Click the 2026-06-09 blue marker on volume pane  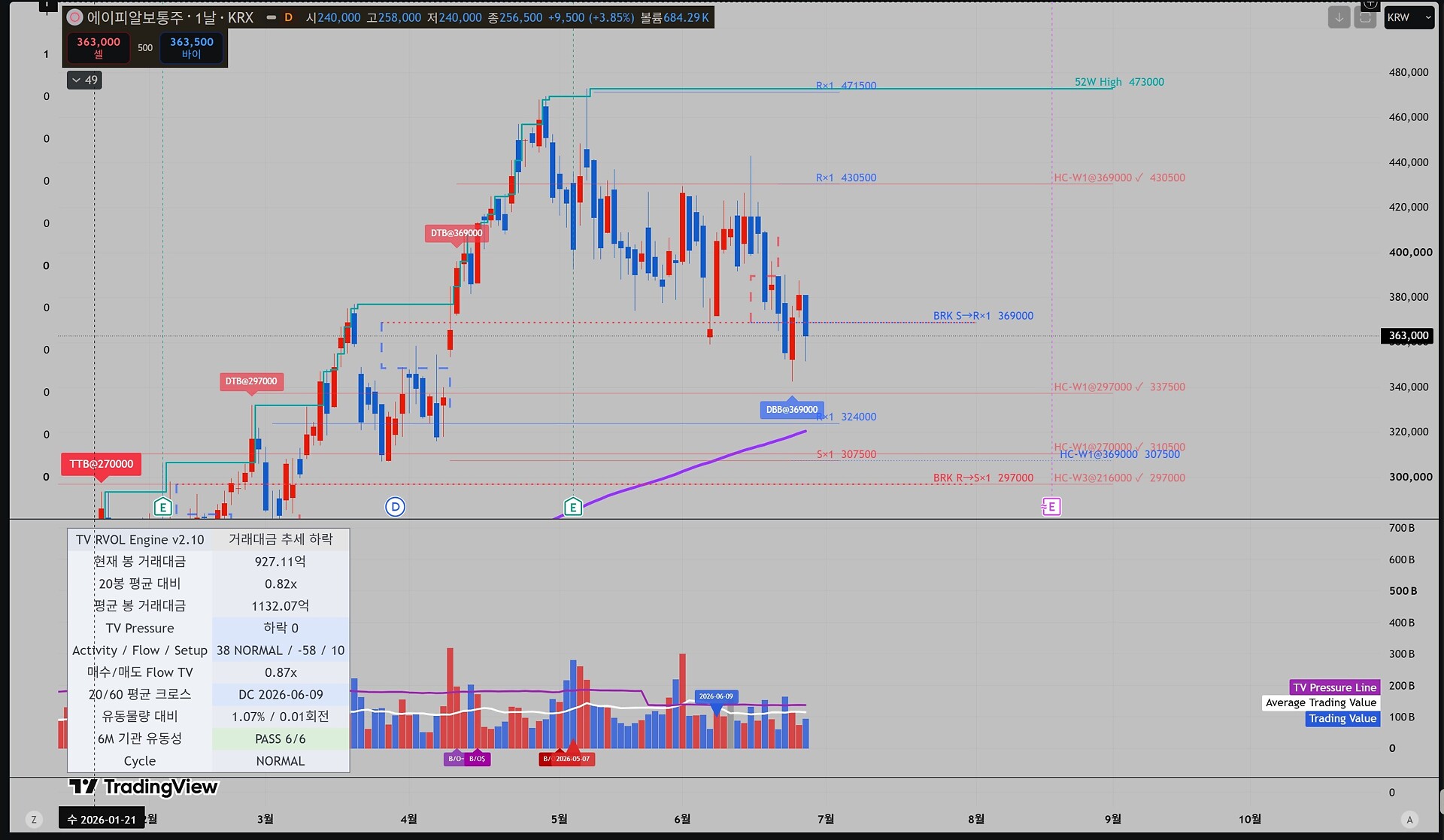[716, 696]
